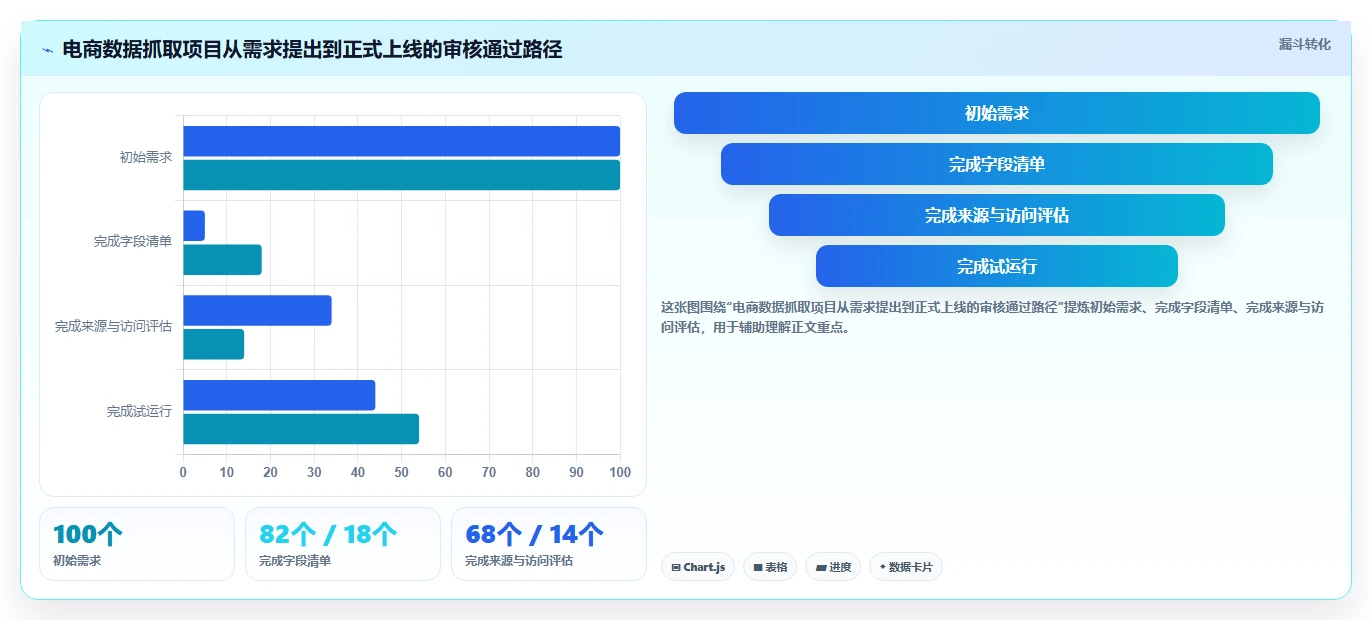The width and height of the screenshot is (1372, 620).
Task: Open the 100个 初始需求 data card
Action: point(137,544)
